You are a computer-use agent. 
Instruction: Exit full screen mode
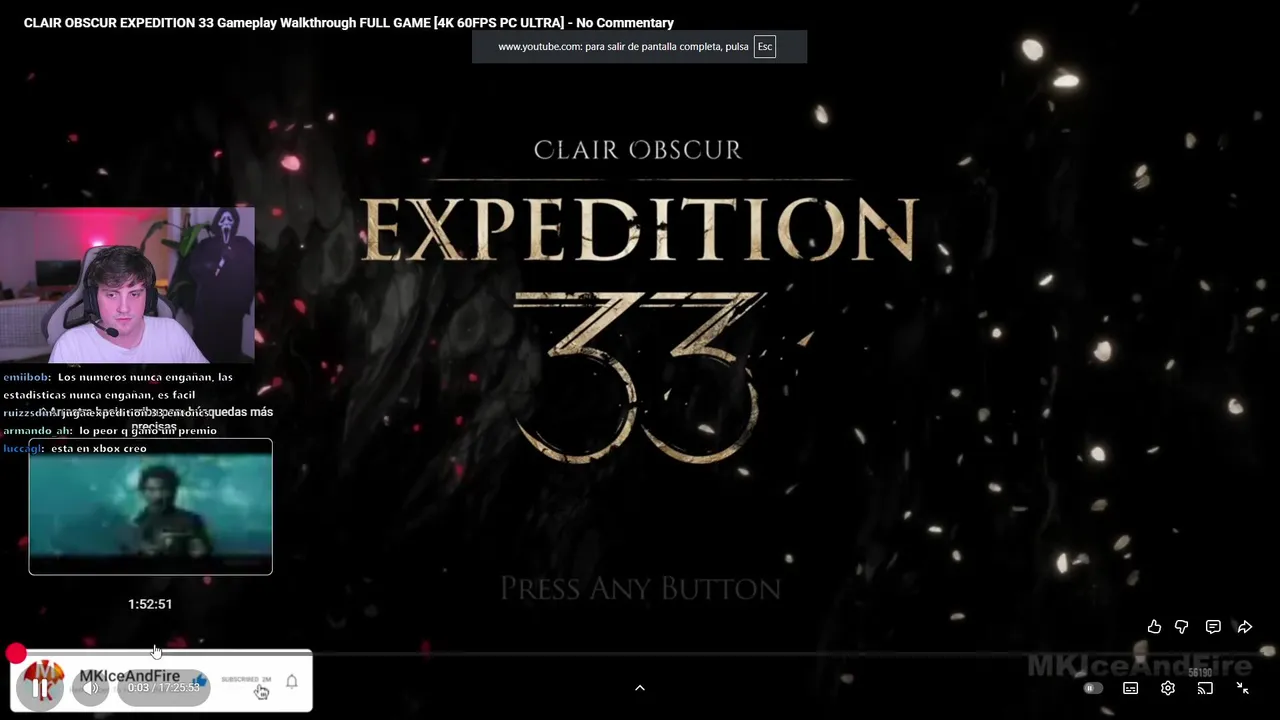click(x=1242, y=688)
